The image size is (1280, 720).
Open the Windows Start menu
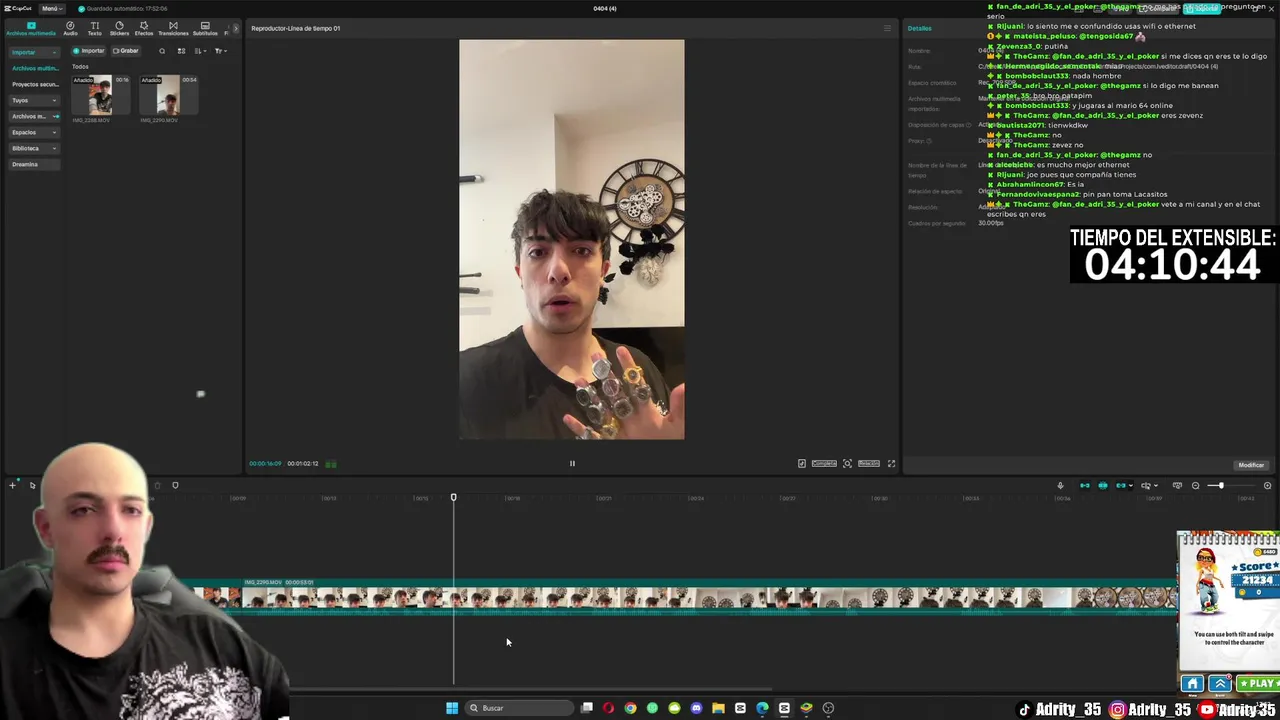click(x=452, y=708)
